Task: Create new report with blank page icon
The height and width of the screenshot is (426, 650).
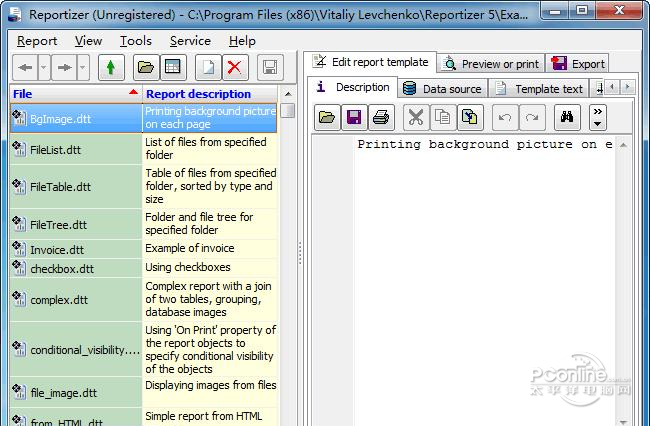Action: click(x=207, y=68)
